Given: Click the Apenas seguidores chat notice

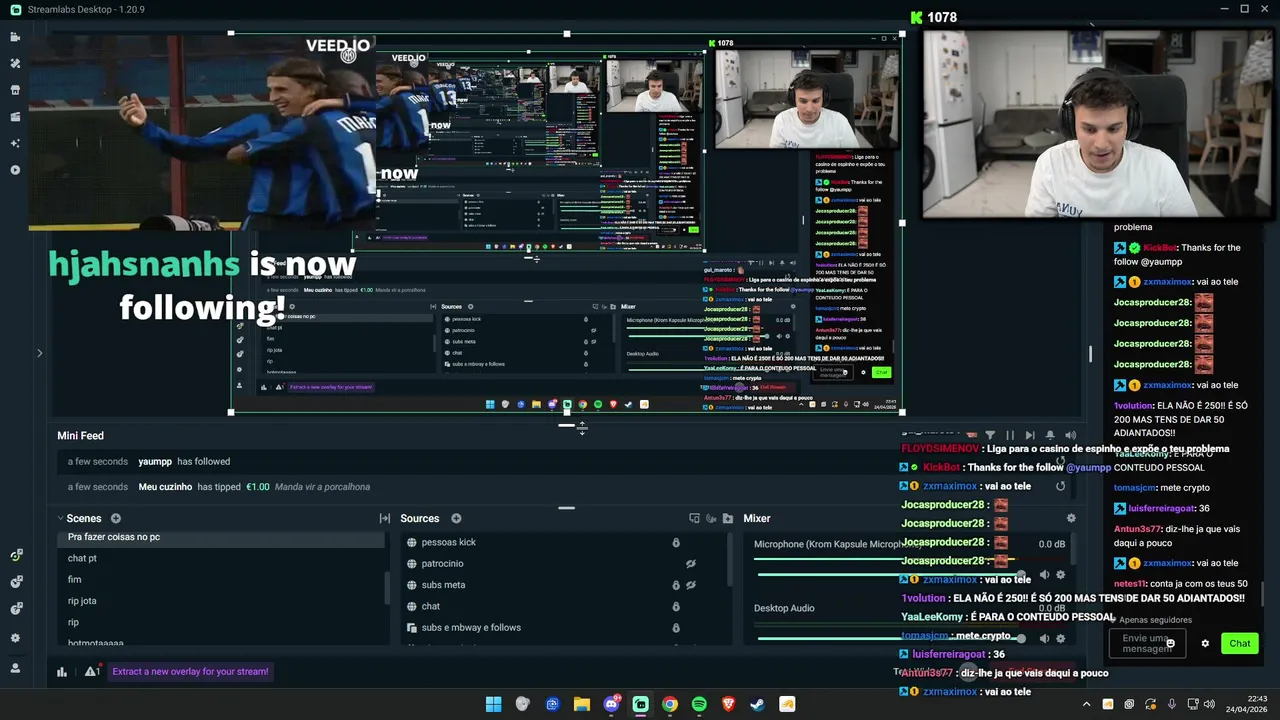Looking at the screenshot, I should point(1155,620).
